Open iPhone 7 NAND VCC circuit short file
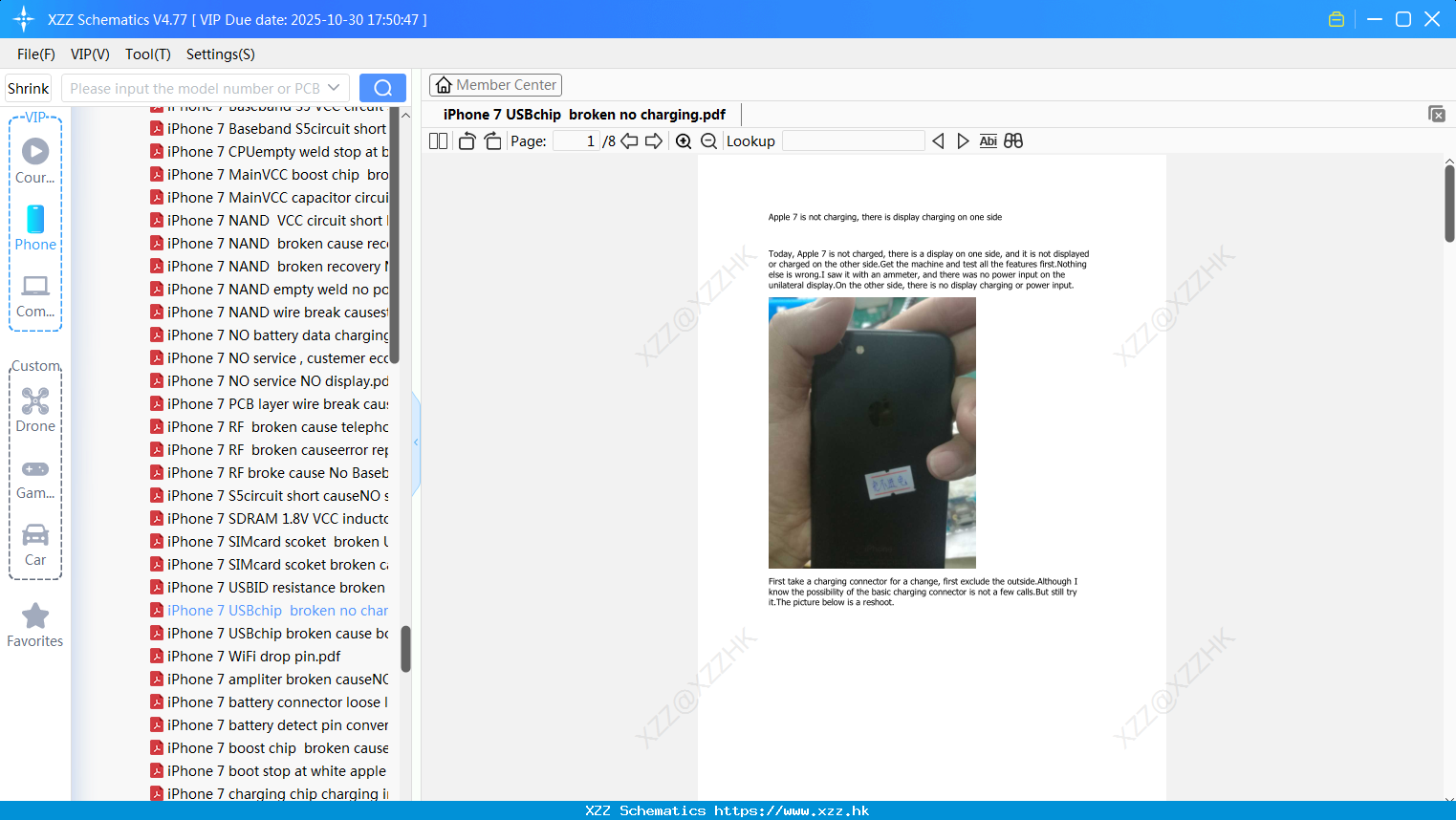This screenshot has height=820, width=1456. (270, 221)
